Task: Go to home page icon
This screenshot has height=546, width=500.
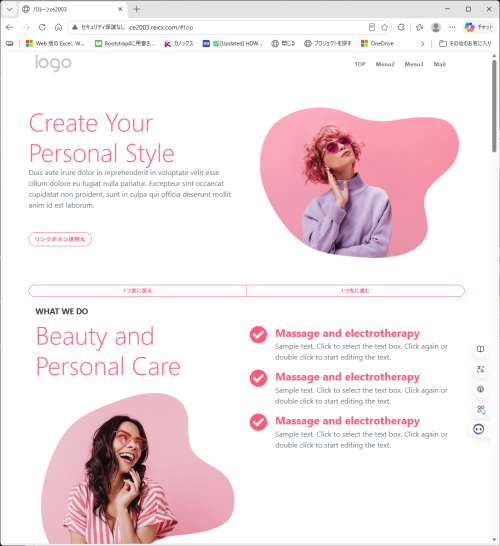Action: coord(58,27)
